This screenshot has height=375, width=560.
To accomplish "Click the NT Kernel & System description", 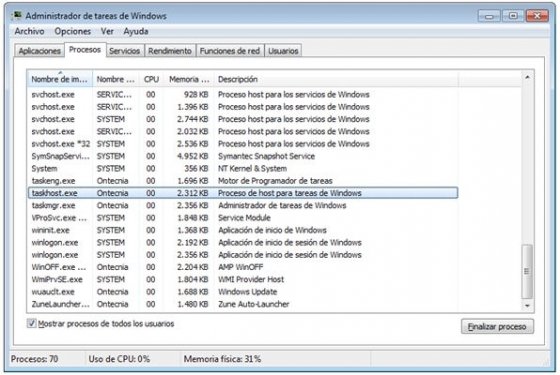I will [x=252, y=169].
